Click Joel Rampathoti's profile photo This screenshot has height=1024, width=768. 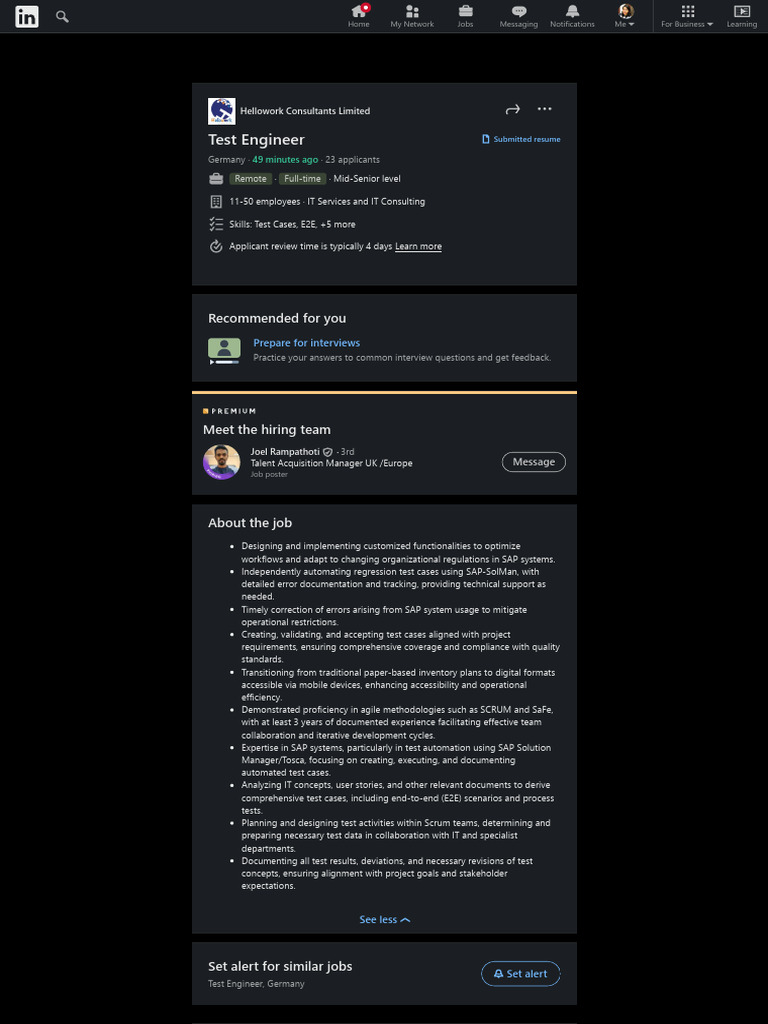[x=222, y=462]
